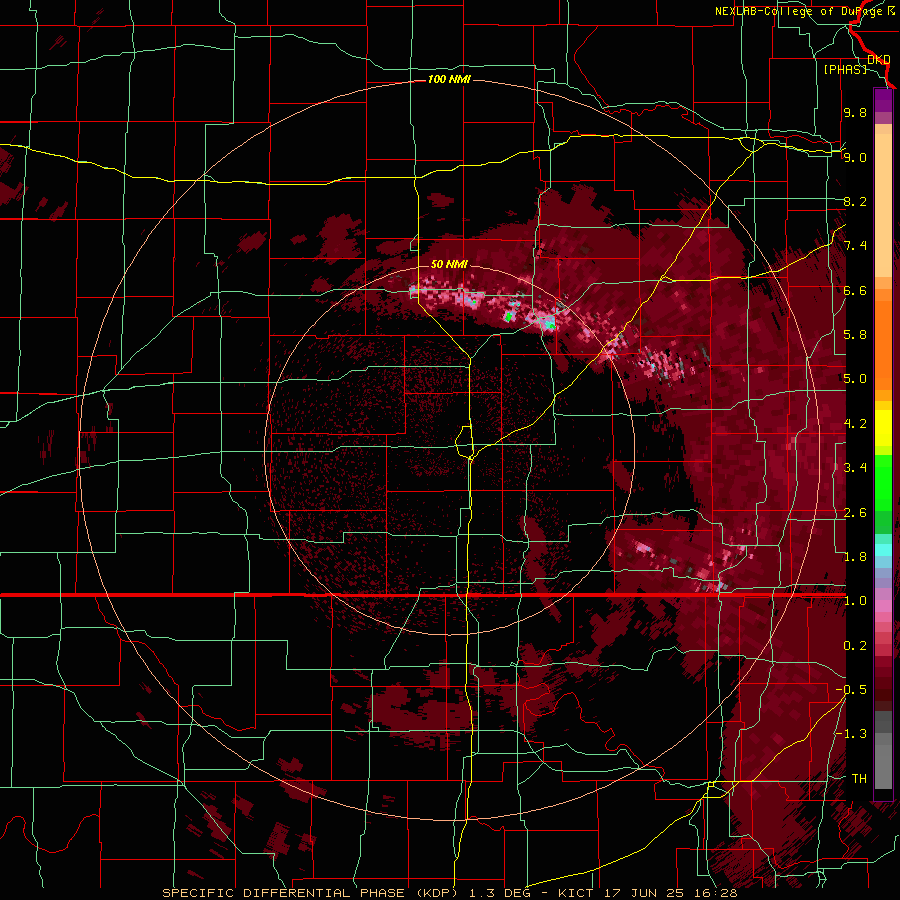Click the 4.2 scale value
900x900 pixels.
point(855,424)
